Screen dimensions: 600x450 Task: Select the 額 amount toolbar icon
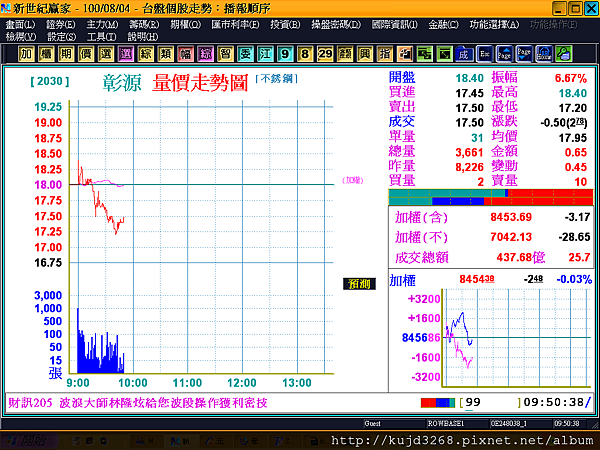pos(345,54)
